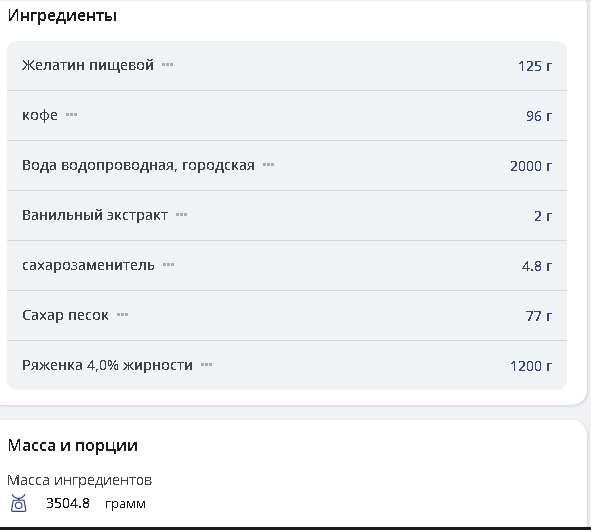Viewport: 591px width, 530px height.
Task: Open options dots next to Желатин пищевой
Action: pos(167,65)
